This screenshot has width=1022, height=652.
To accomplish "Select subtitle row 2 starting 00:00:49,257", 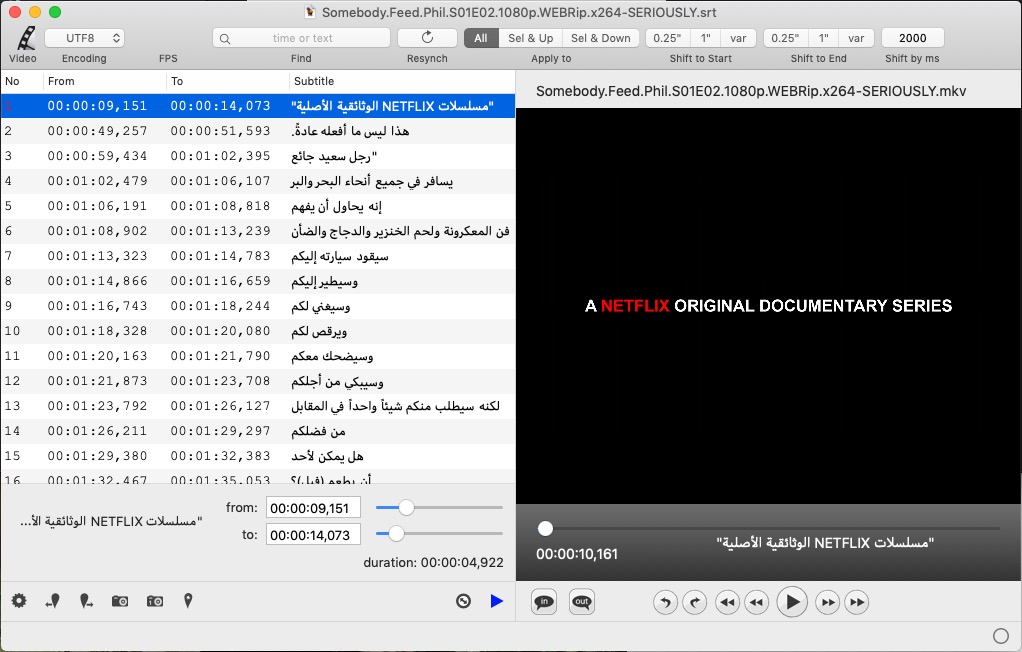I will 258,131.
